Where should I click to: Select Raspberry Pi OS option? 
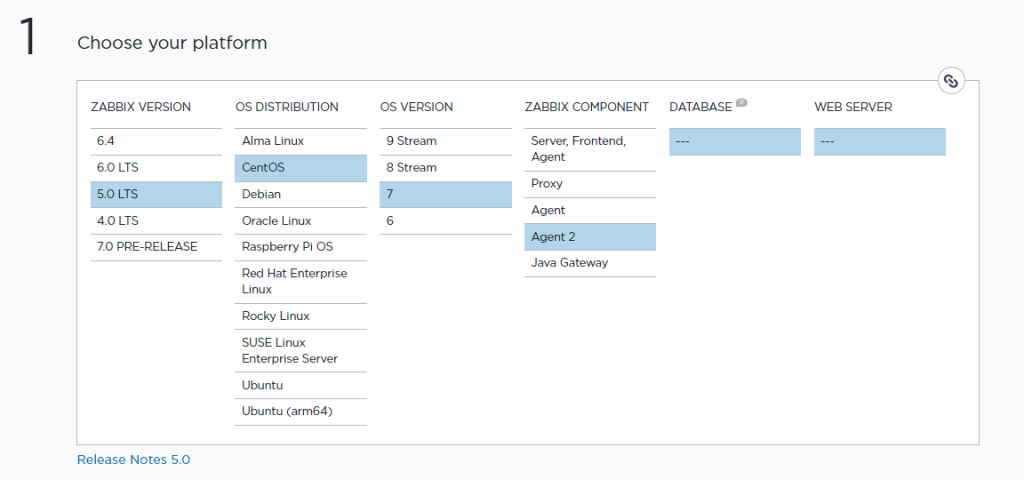(x=300, y=246)
